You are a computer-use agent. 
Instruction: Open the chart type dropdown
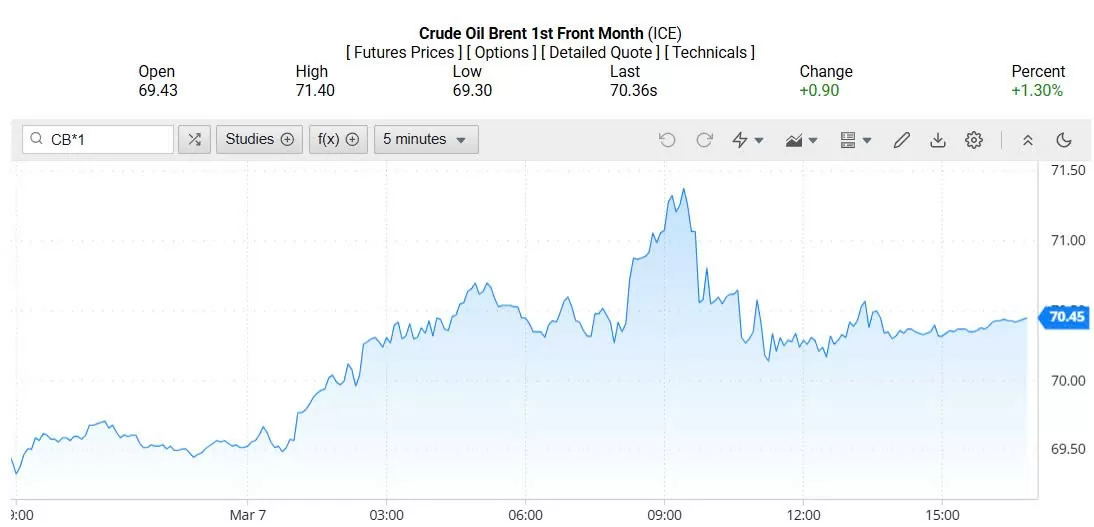click(x=802, y=140)
